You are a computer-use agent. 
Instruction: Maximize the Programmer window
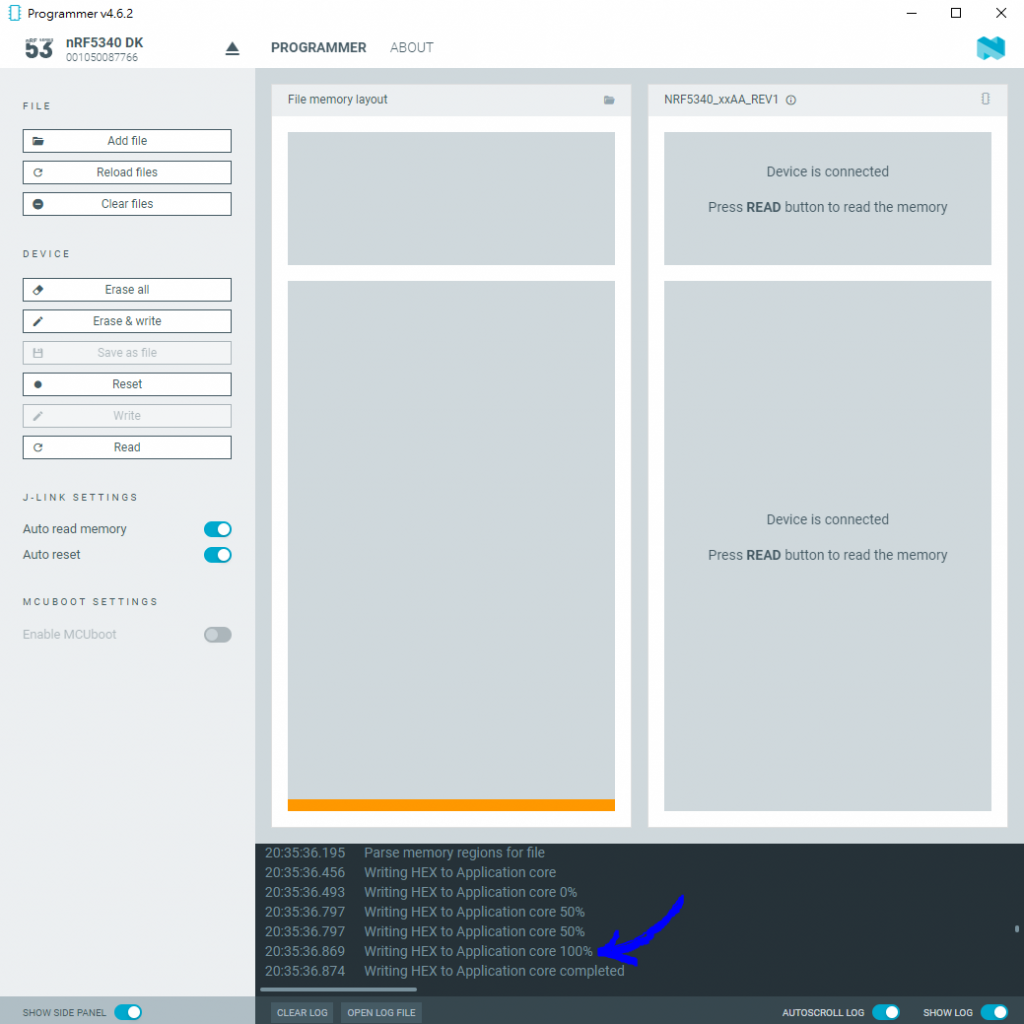(955, 13)
